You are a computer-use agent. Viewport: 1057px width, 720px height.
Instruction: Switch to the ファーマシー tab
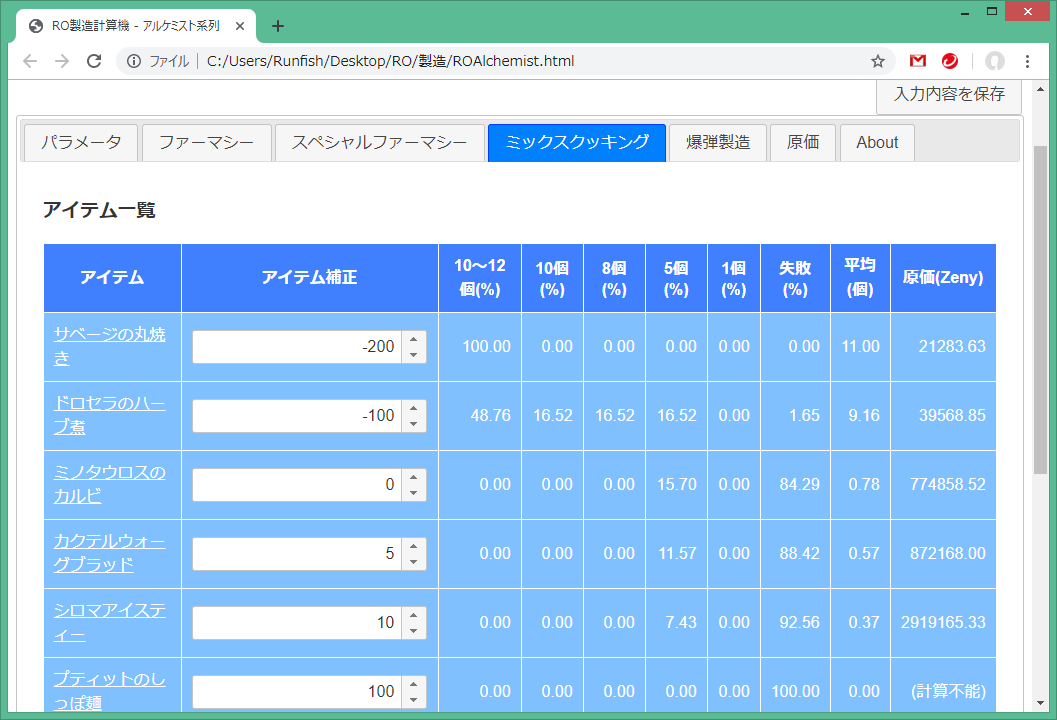(x=206, y=142)
